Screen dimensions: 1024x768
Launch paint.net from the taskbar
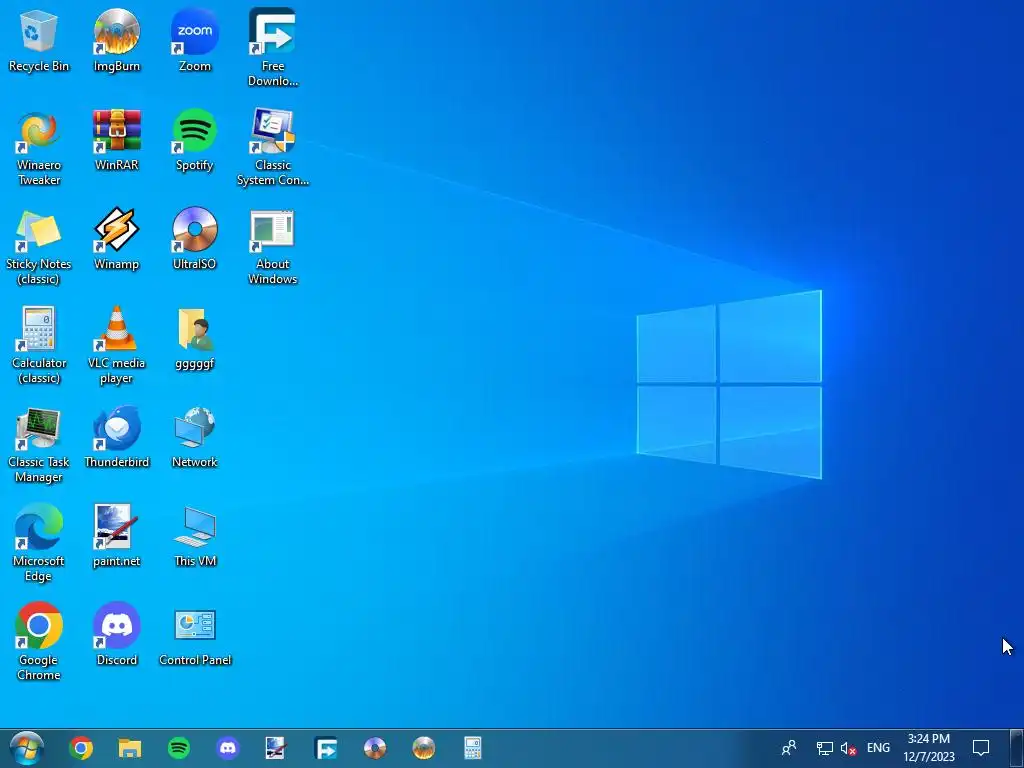point(276,748)
